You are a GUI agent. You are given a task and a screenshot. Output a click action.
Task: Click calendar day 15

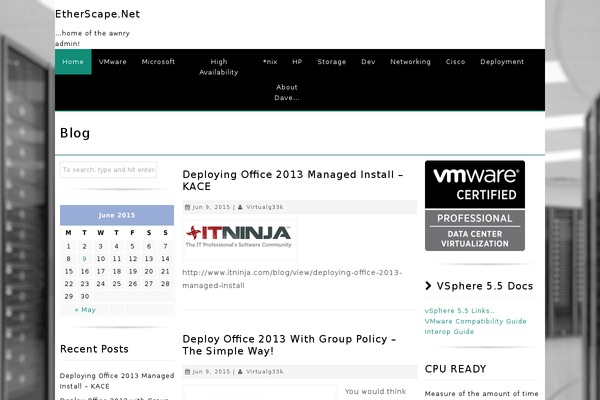pyautogui.click(x=68, y=271)
